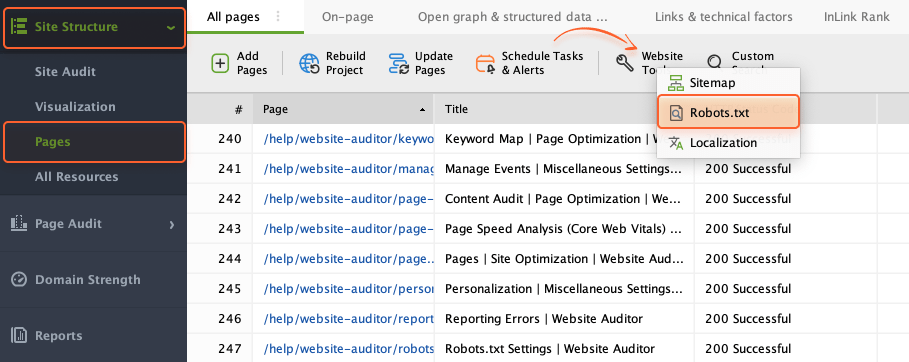
Task: Click the Schedule Tasks calendar icon
Action: (x=485, y=63)
